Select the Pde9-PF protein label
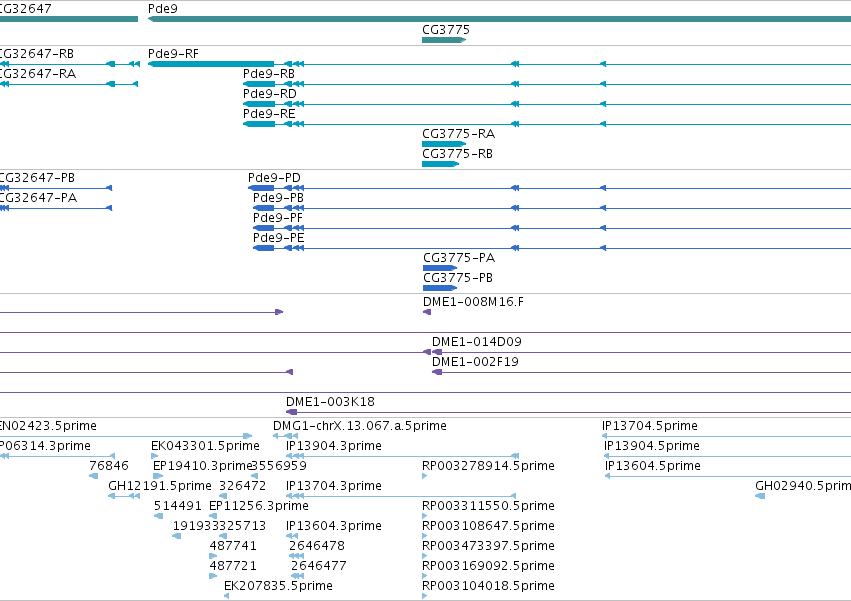The height and width of the screenshot is (601, 851). click(x=278, y=218)
